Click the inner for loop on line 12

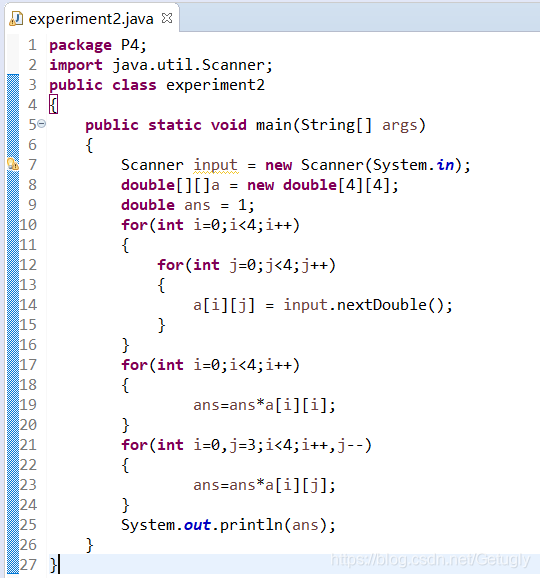(247, 265)
